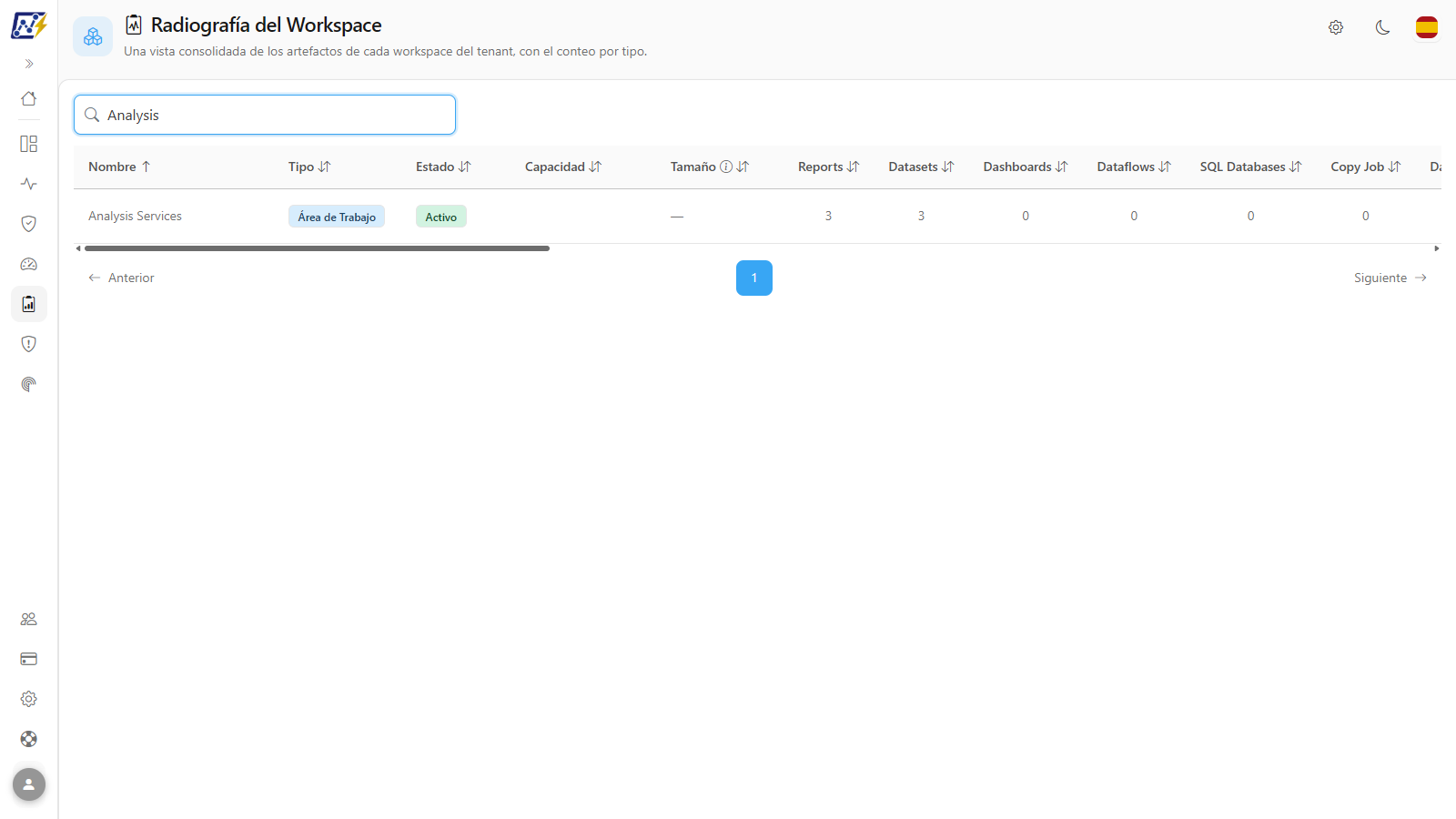Open the layout panels icon in sidebar
1456x819 pixels.
point(29,144)
